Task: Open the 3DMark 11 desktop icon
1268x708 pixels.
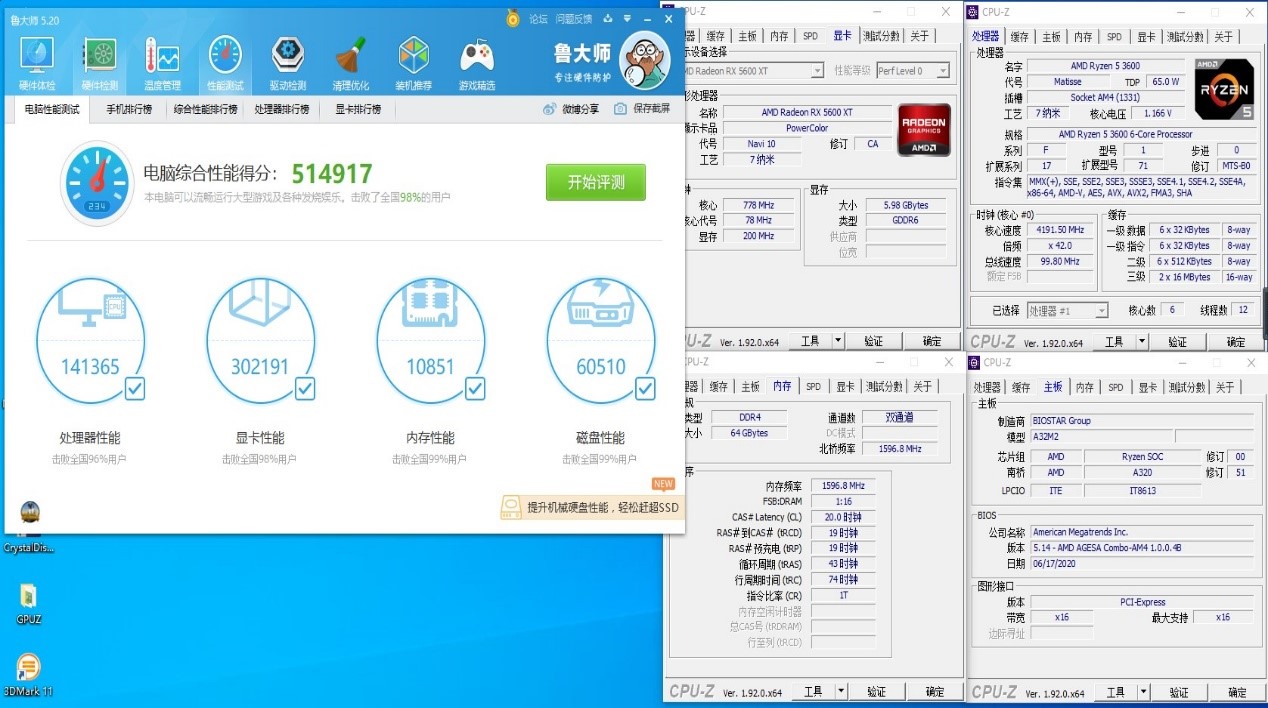Action: [x=28, y=668]
